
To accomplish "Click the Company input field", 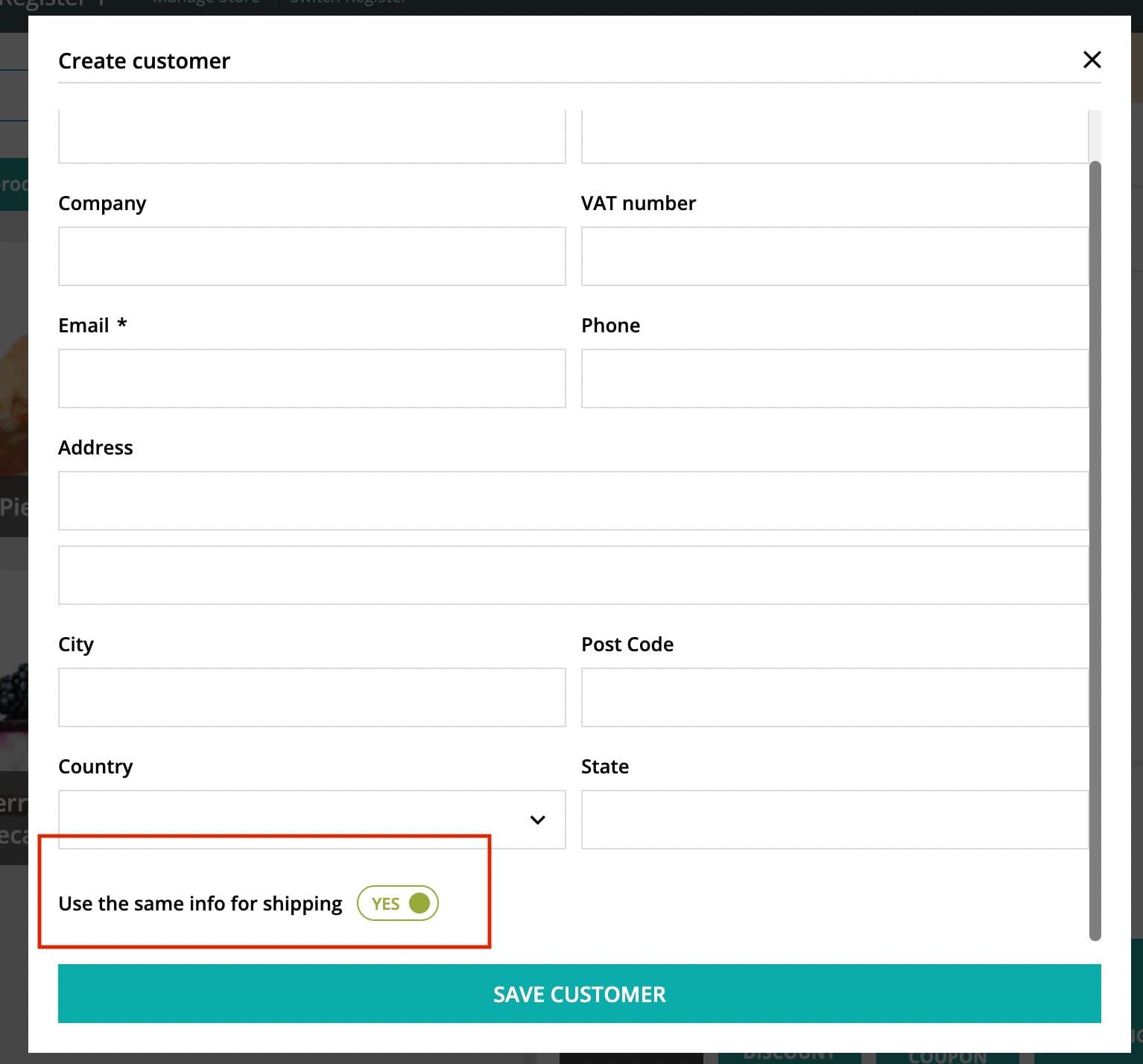I will click(x=311, y=256).
